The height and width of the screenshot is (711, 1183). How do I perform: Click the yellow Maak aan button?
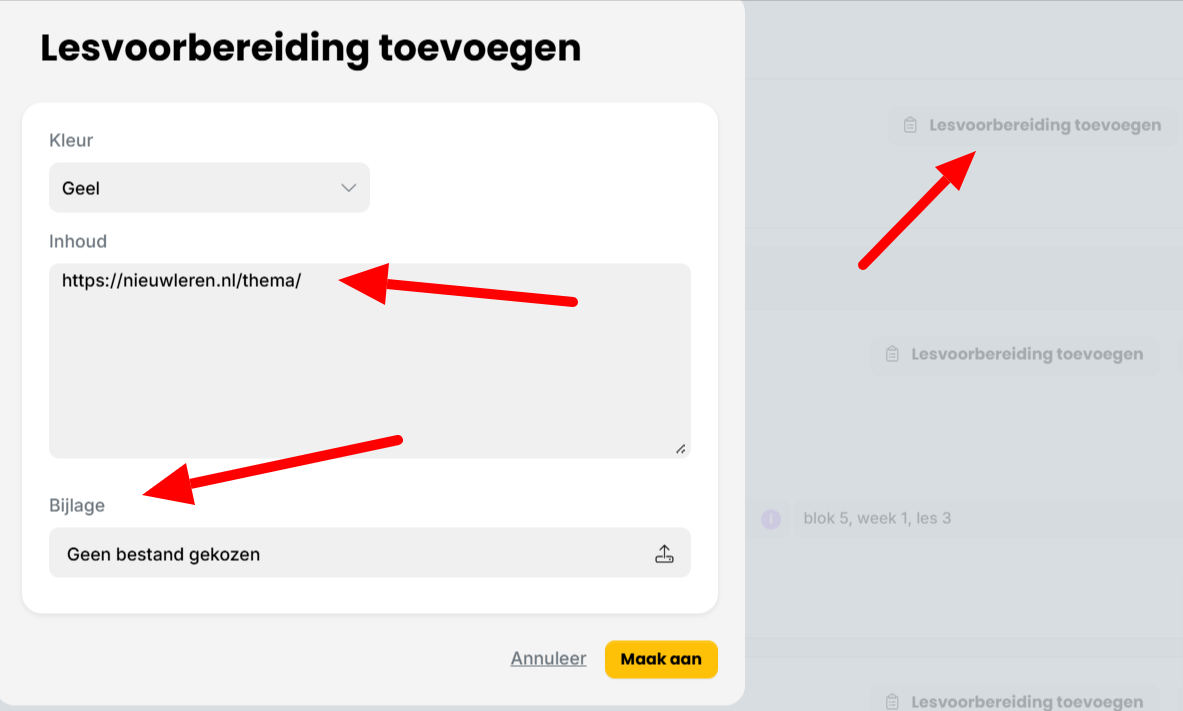tap(661, 659)
